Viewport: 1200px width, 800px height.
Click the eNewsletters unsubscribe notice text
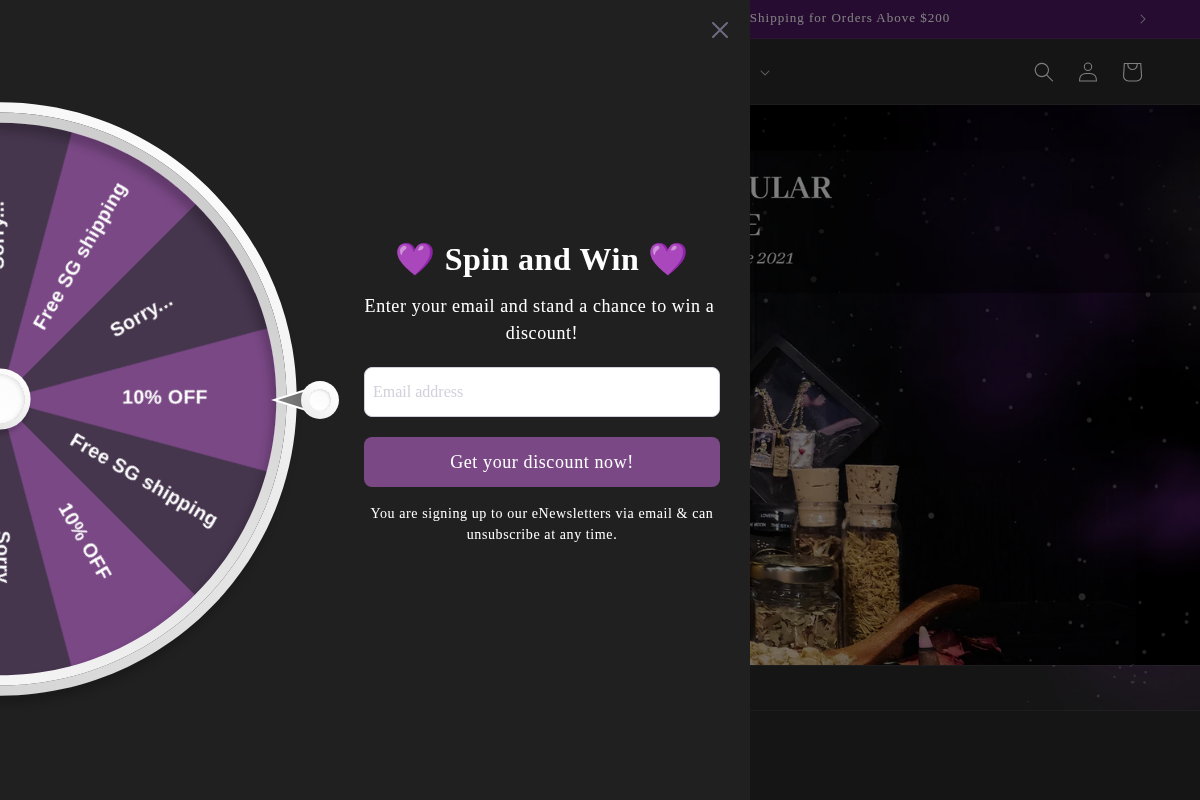[x=542, y=524]
